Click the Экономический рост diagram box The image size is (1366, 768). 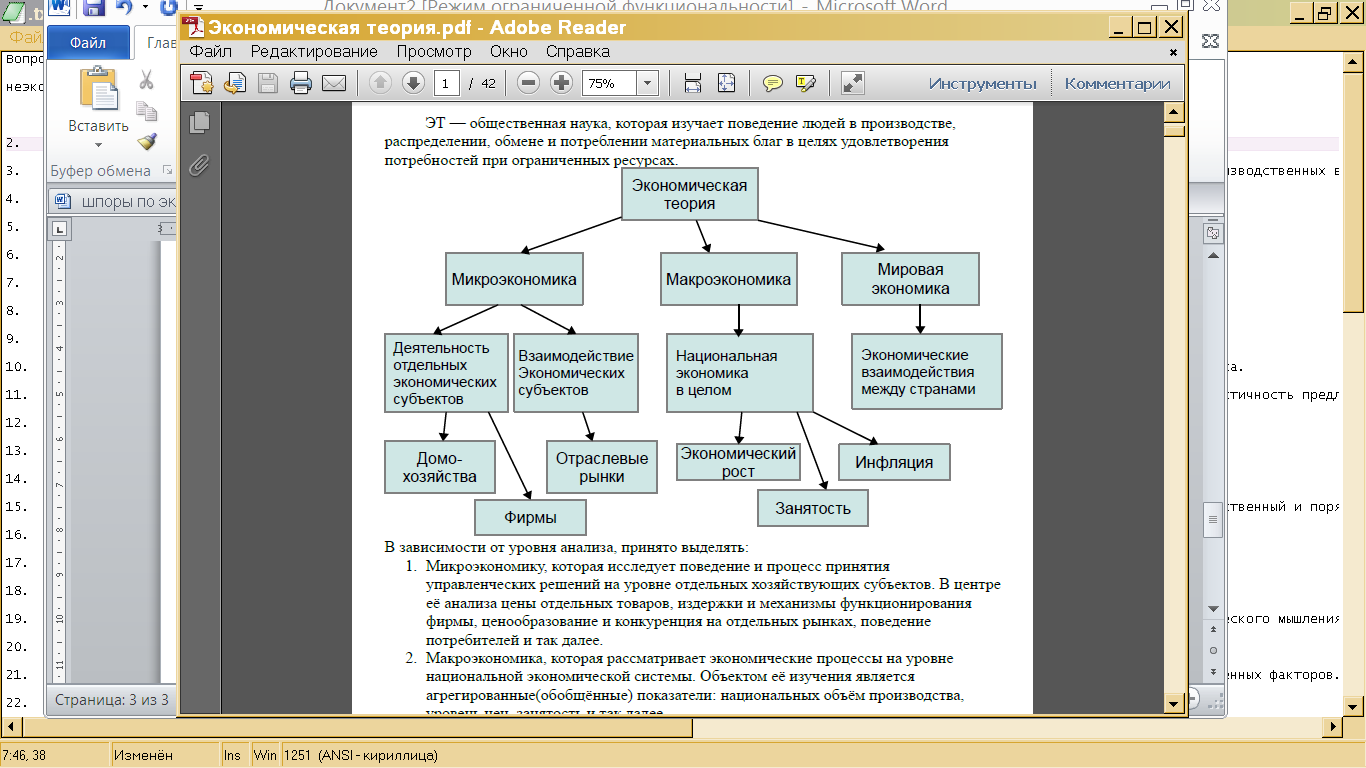[739, 462]
